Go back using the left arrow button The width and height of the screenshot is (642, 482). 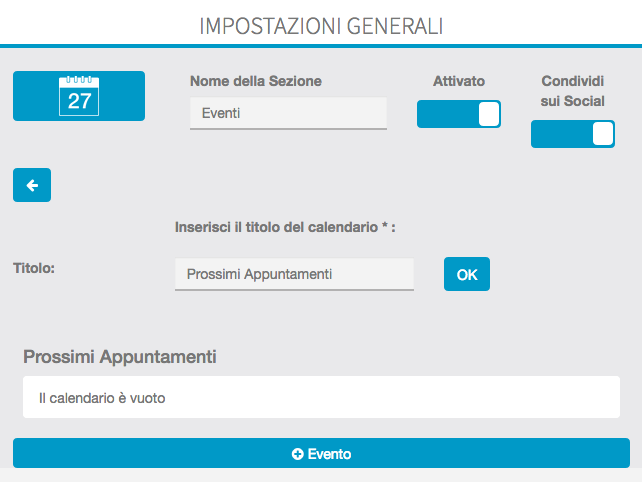coord(32,185)
